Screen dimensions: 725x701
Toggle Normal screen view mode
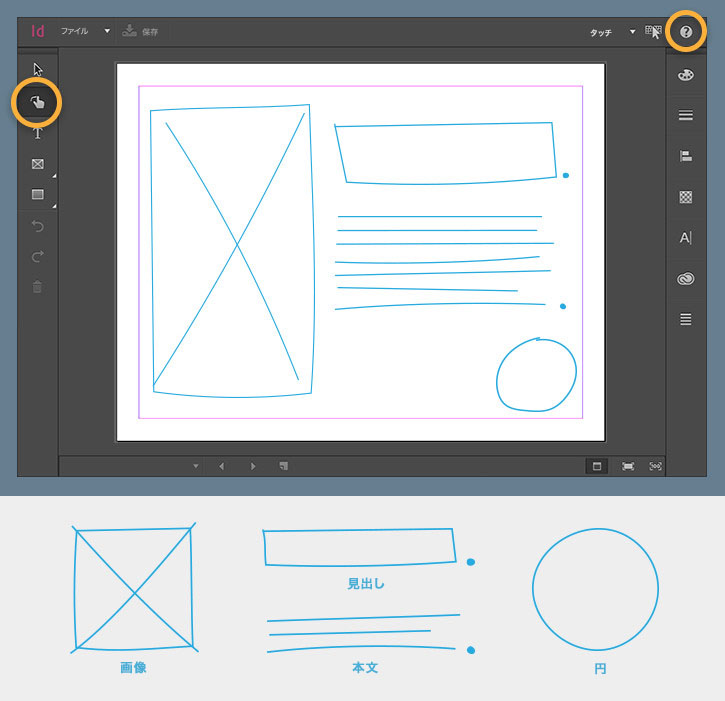(x=597, y=466)
